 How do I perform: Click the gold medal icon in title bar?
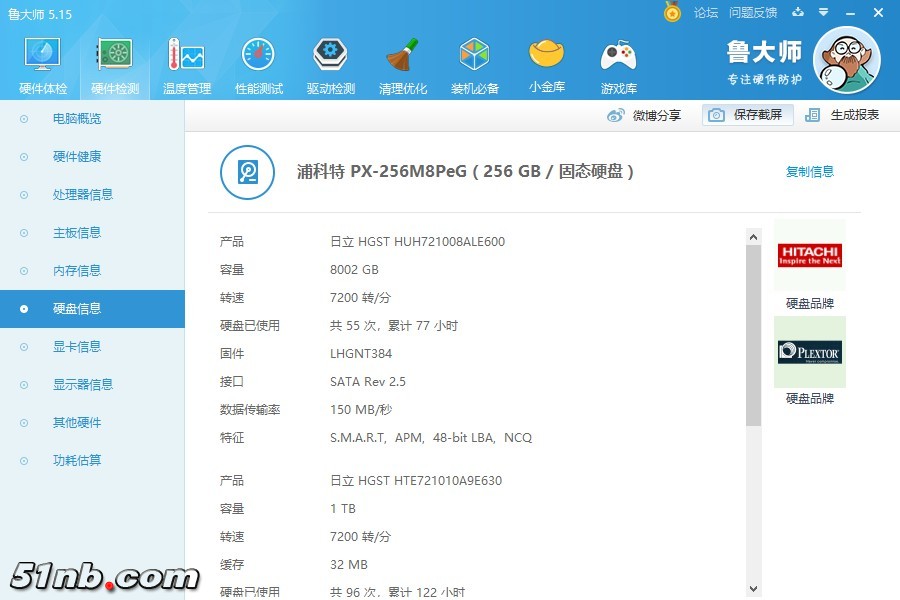click(673, 12)
